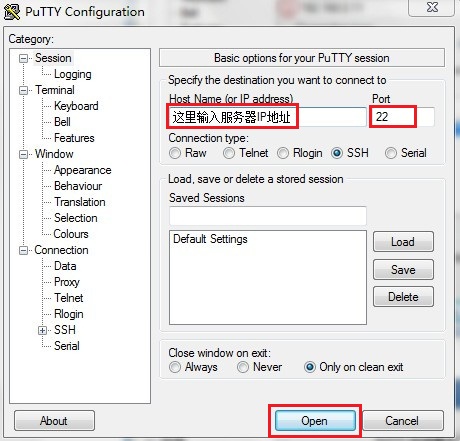460x441 pixels.
Task: Click the Open button to connect
Action: [315, 421]
